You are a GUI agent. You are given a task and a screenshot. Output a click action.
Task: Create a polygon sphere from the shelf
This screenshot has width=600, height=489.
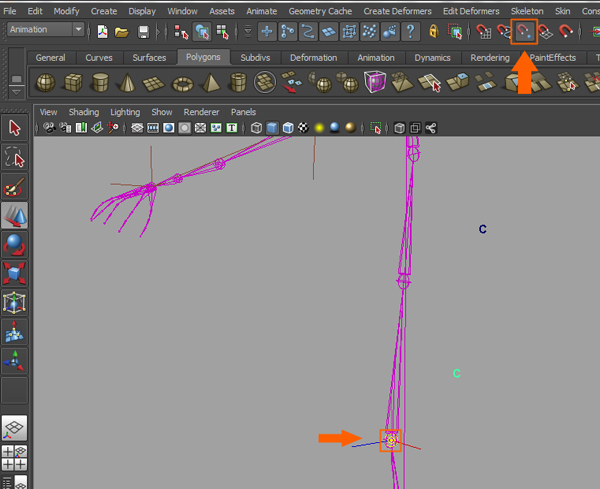tap(46, 83)
